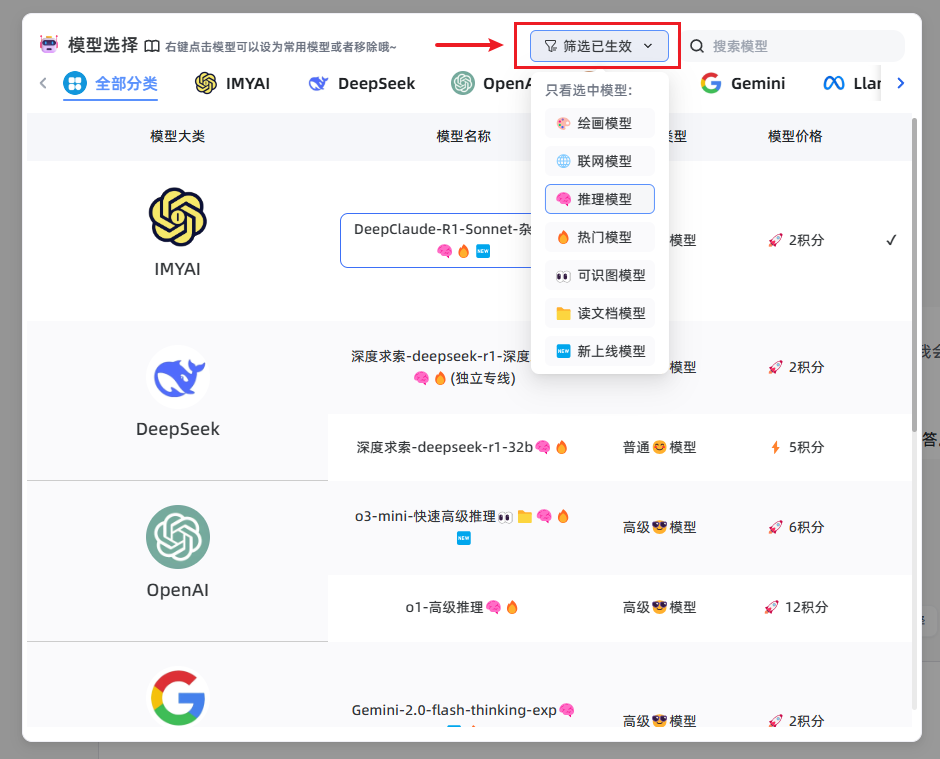Toggle the 新上线模型 filter option
This screenshot has height=759, width=940.
click(x=599, y=351)
